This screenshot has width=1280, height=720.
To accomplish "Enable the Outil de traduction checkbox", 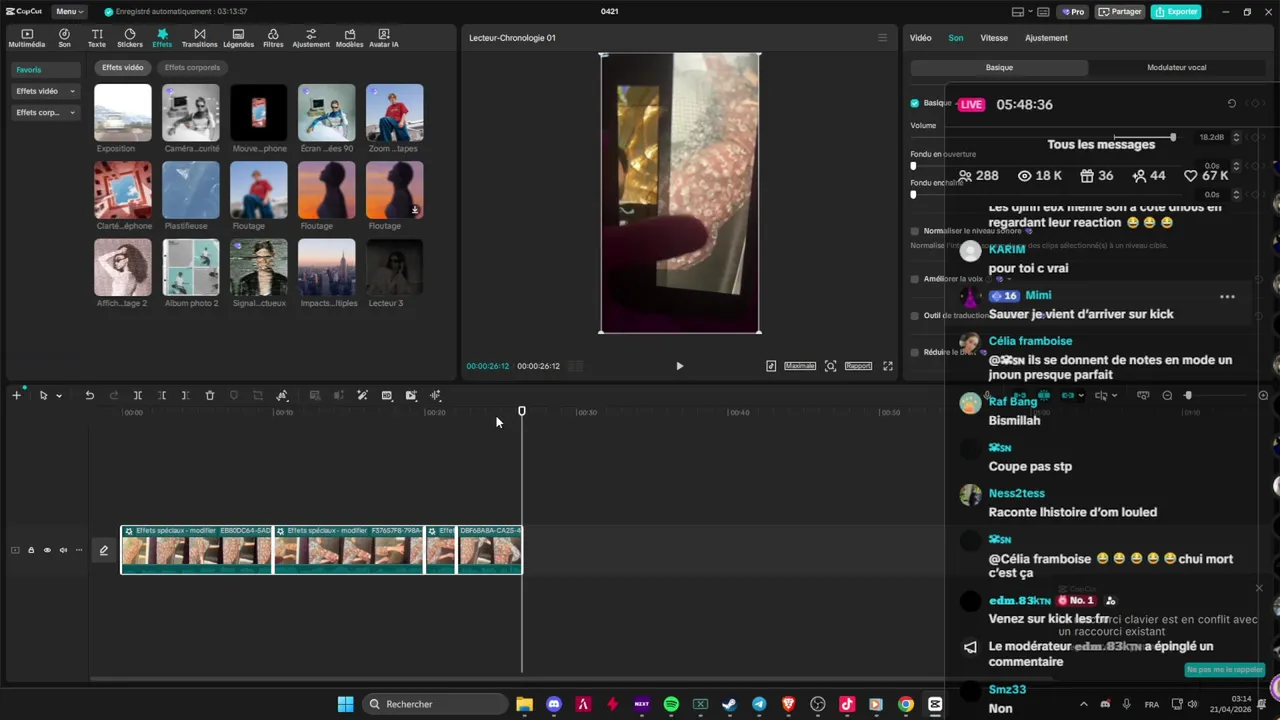I will click(x=914, y=315).
